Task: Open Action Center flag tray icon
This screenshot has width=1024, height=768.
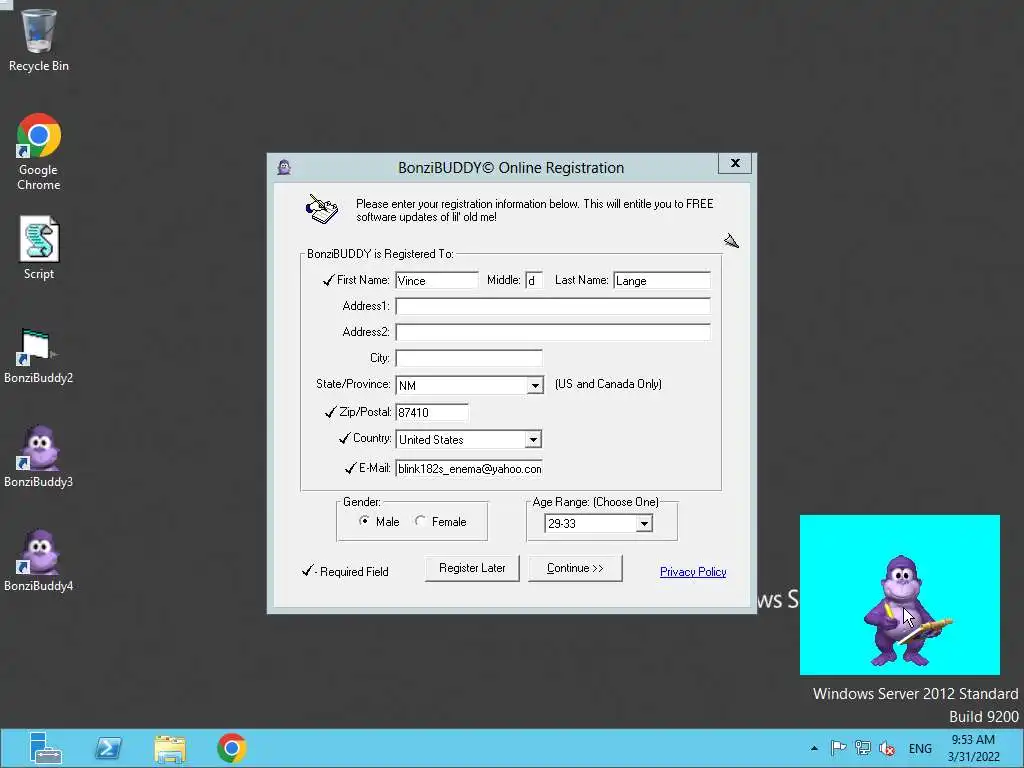Action: (838, 748)
